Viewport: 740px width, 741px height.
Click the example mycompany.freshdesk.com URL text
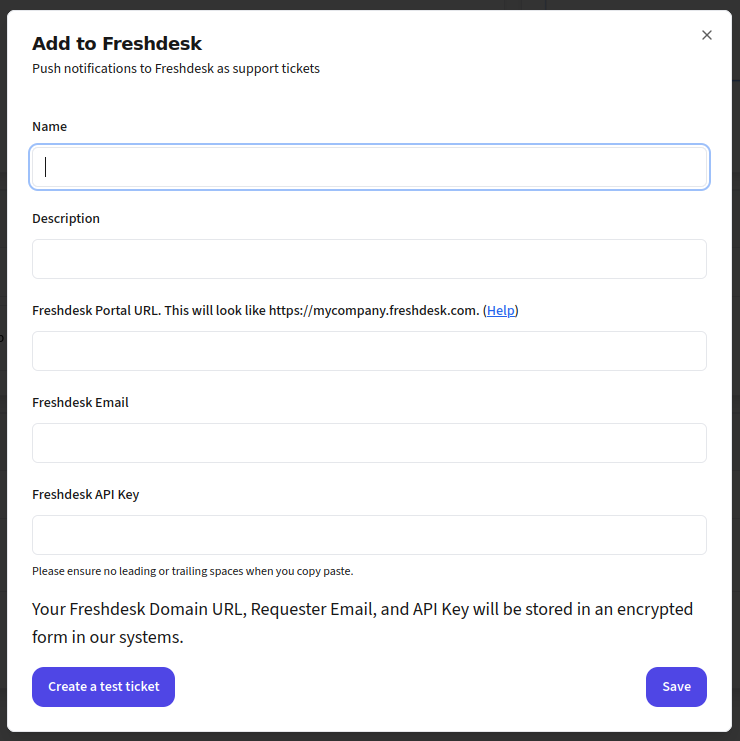coord(394,311)
